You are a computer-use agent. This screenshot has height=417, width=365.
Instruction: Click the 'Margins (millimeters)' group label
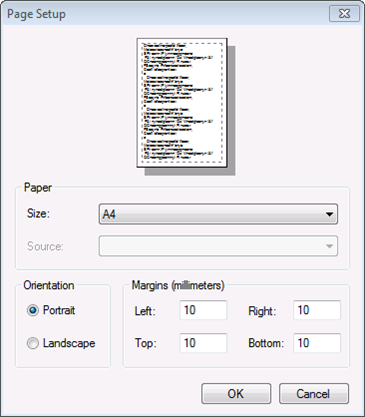point(178,286)
